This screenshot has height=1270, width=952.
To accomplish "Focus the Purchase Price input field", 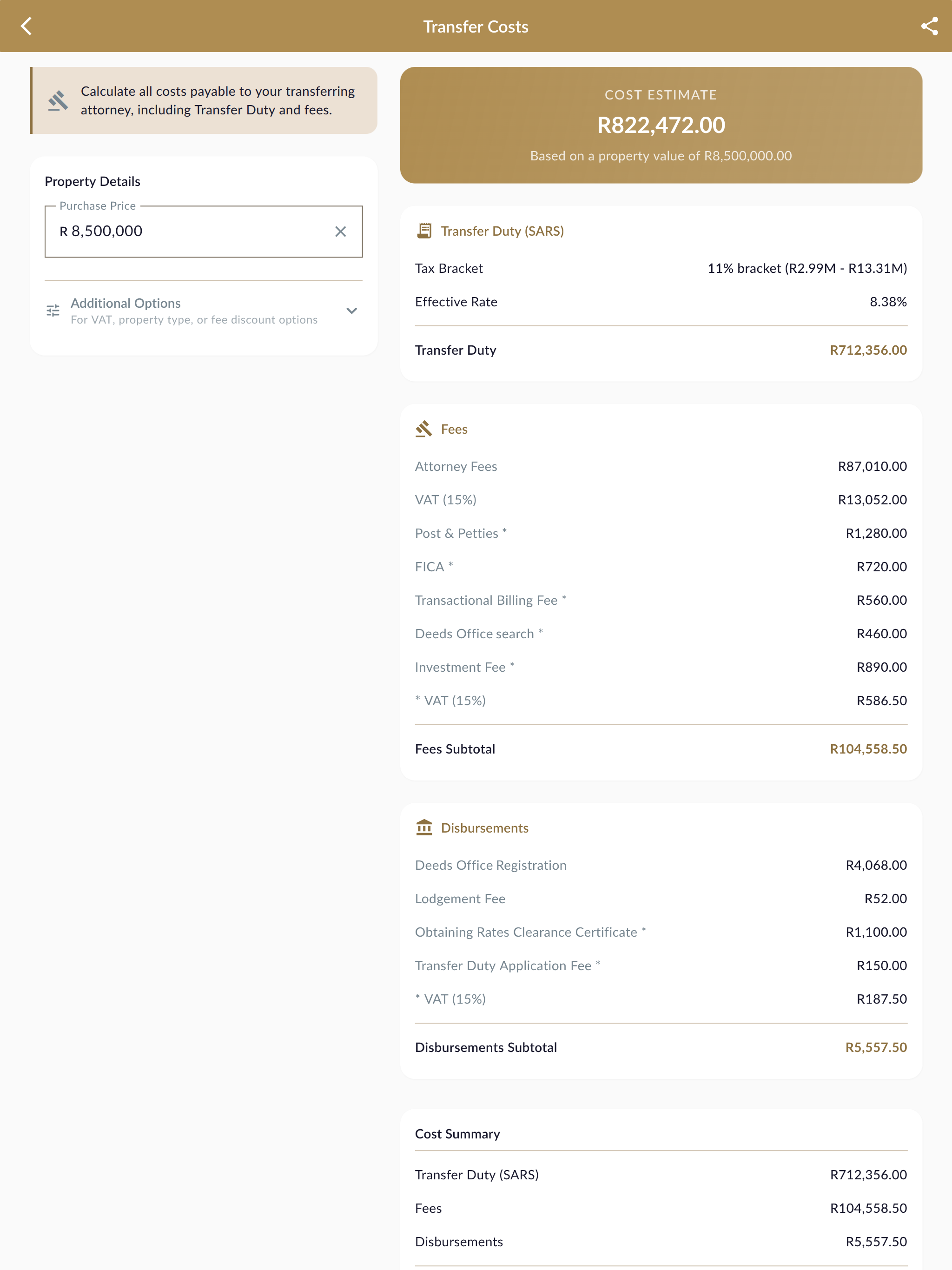I will 203,232.
